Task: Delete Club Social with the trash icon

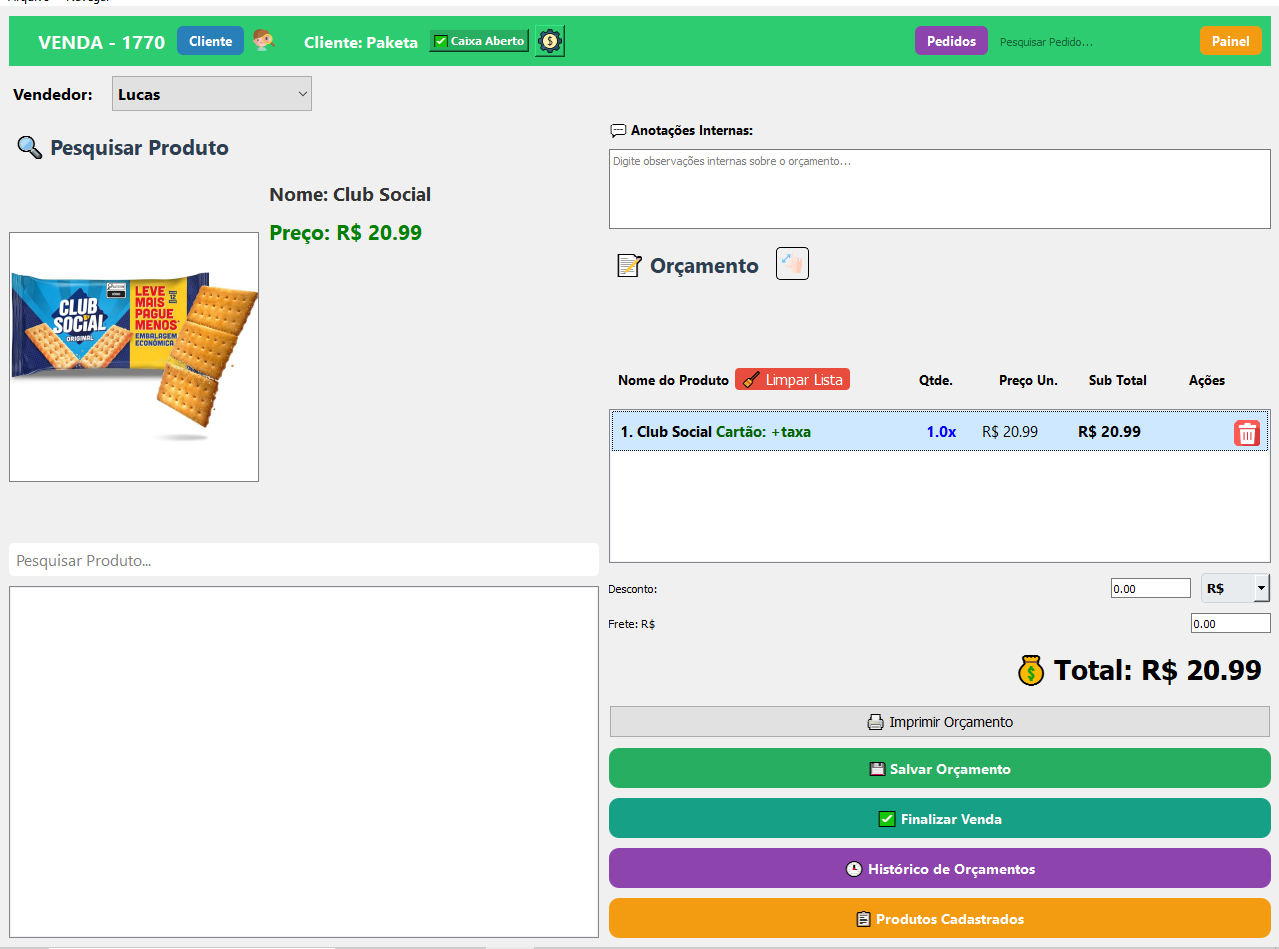Action: pyautogui.click(x=1246, y=432)
